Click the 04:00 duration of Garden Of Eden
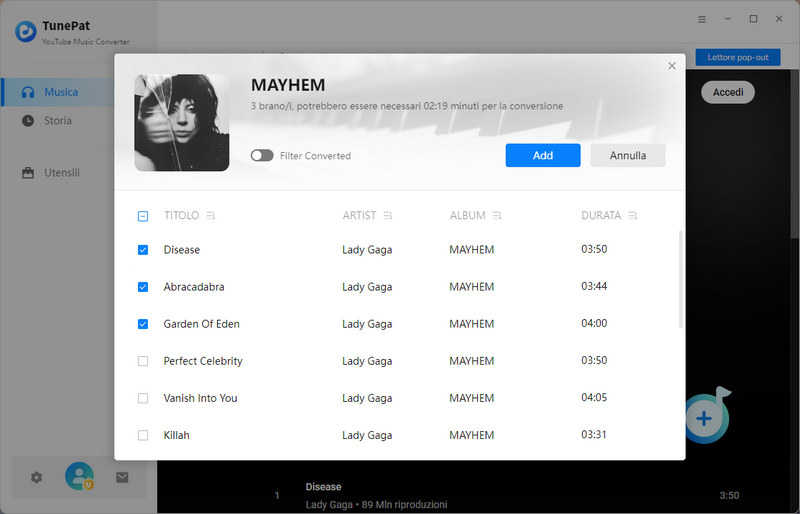This screenshot has width=800, height=514. [x=594, y=323]
